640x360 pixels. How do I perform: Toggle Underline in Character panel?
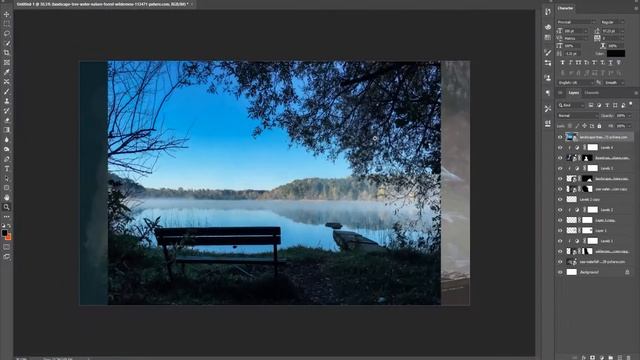coord(611,62)
